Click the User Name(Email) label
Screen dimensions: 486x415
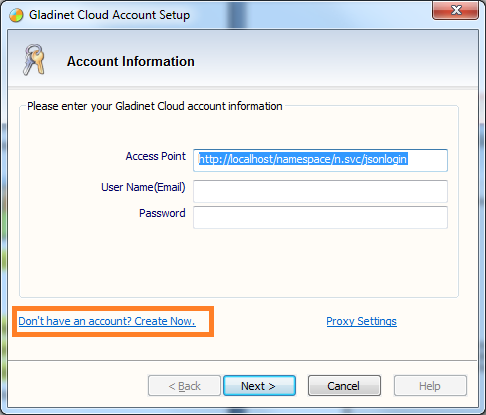[x=143, y=187]
